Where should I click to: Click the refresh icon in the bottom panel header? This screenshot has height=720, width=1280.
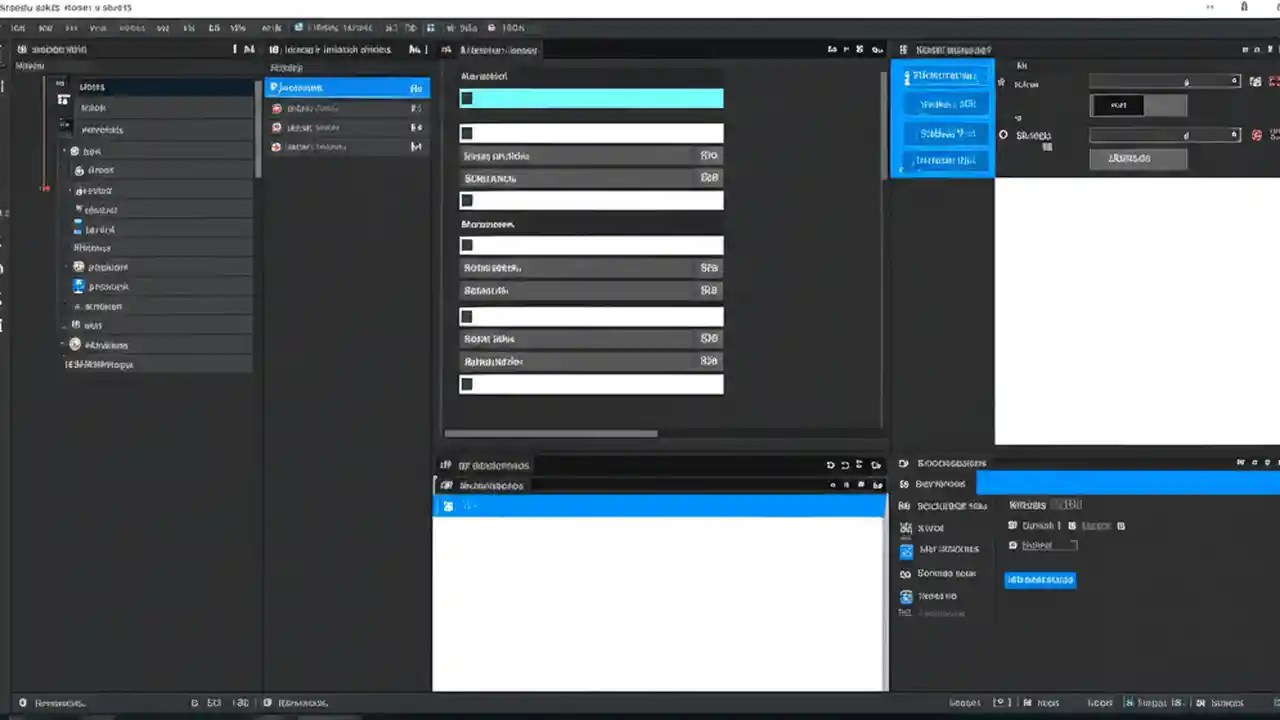click(x=830, y=465)
